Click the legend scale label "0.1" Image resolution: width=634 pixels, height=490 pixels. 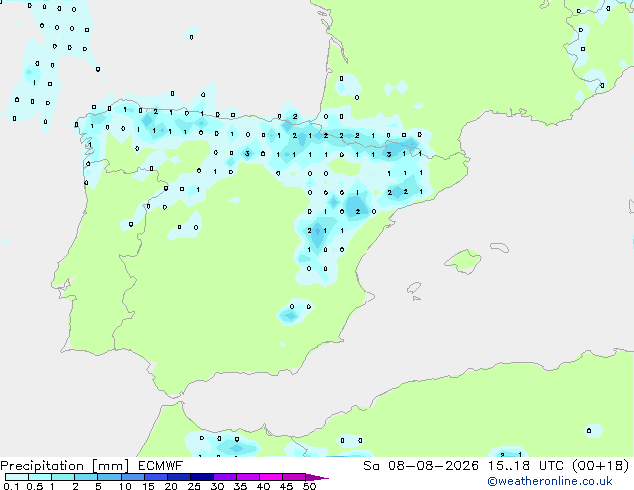(11, 486)
